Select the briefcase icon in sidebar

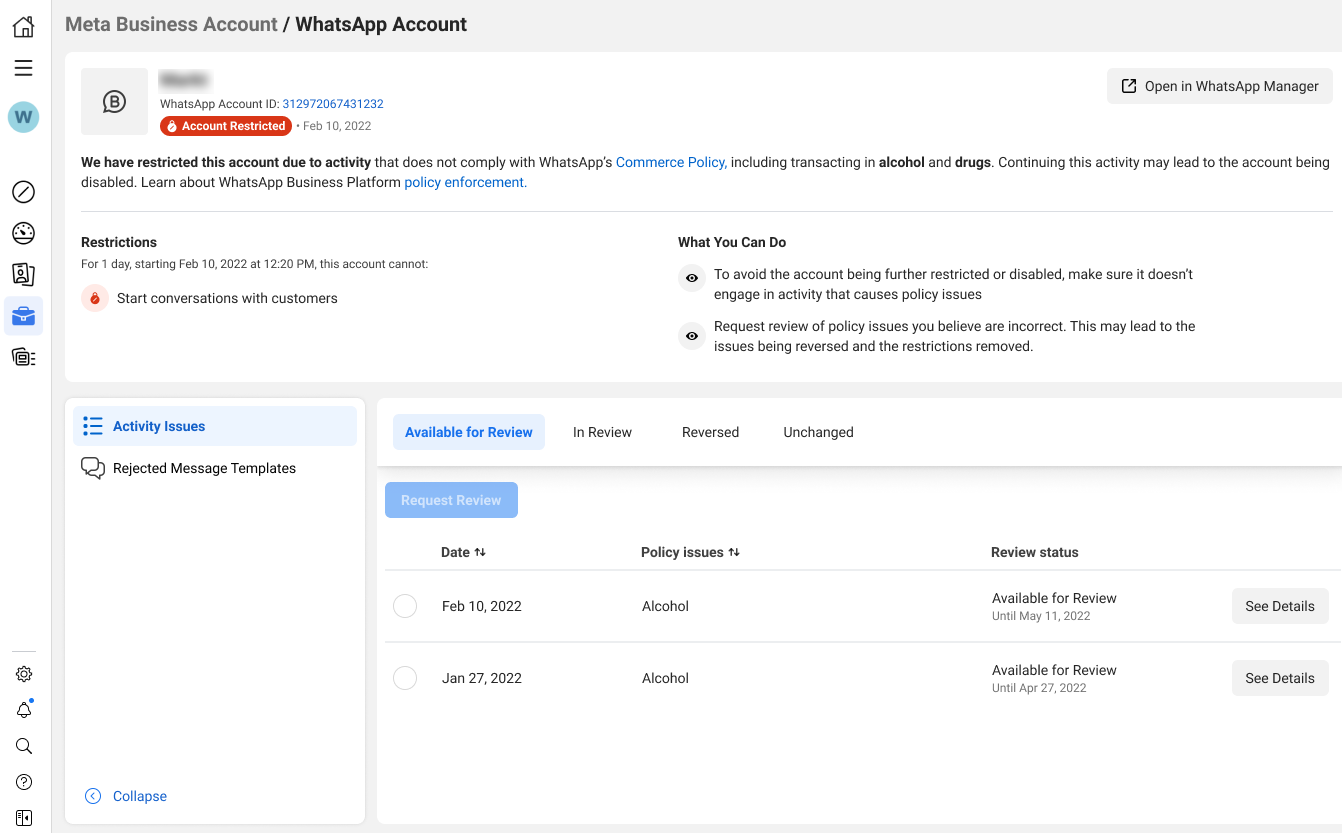tap(24, 316)
